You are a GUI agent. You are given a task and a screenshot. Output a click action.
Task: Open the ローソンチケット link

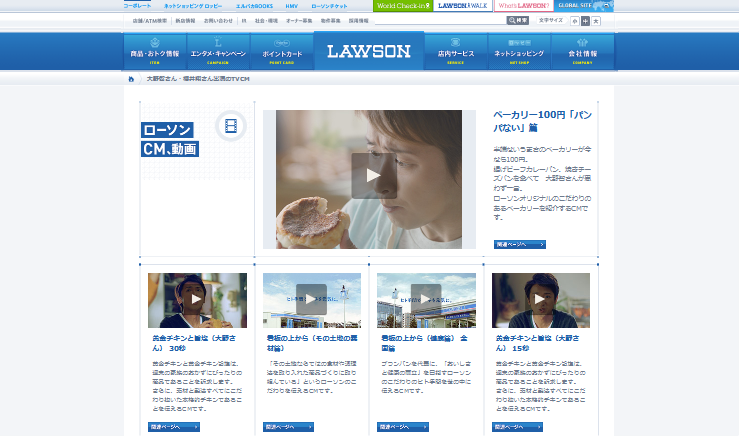[329, 6]
